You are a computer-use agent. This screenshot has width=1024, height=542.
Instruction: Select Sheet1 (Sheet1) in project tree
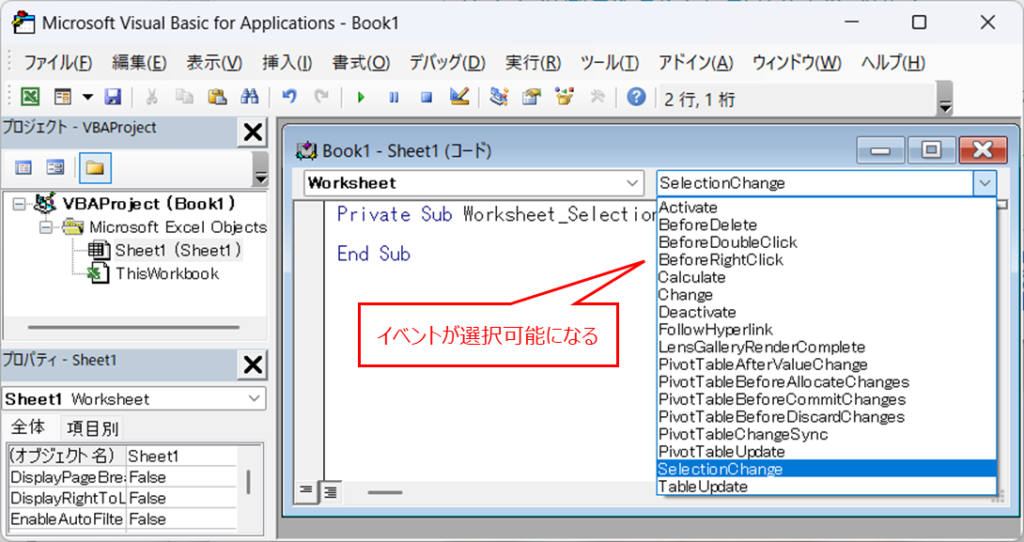pos(178,250)
